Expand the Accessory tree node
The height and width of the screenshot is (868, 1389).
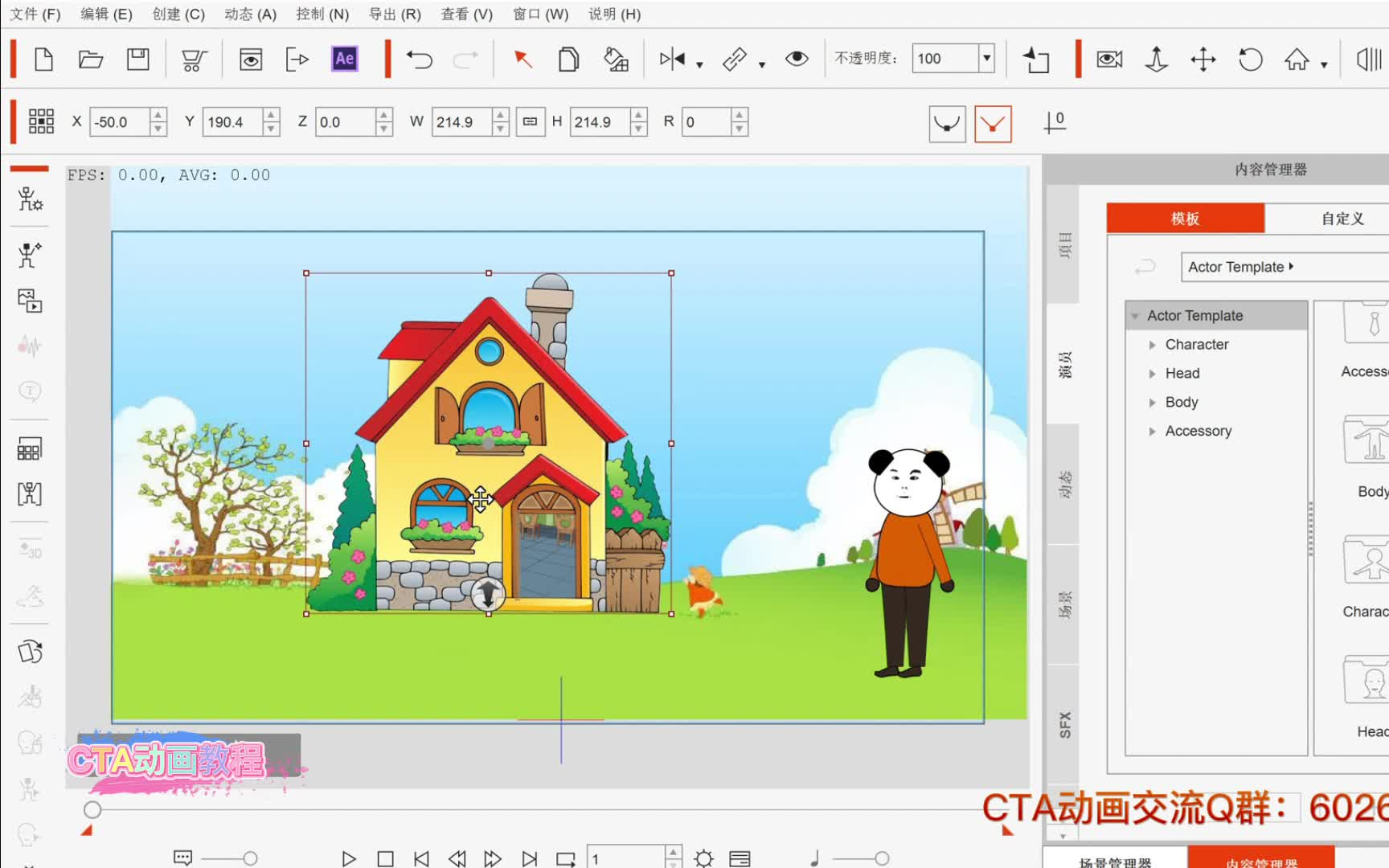click(x=1152, y=432)
